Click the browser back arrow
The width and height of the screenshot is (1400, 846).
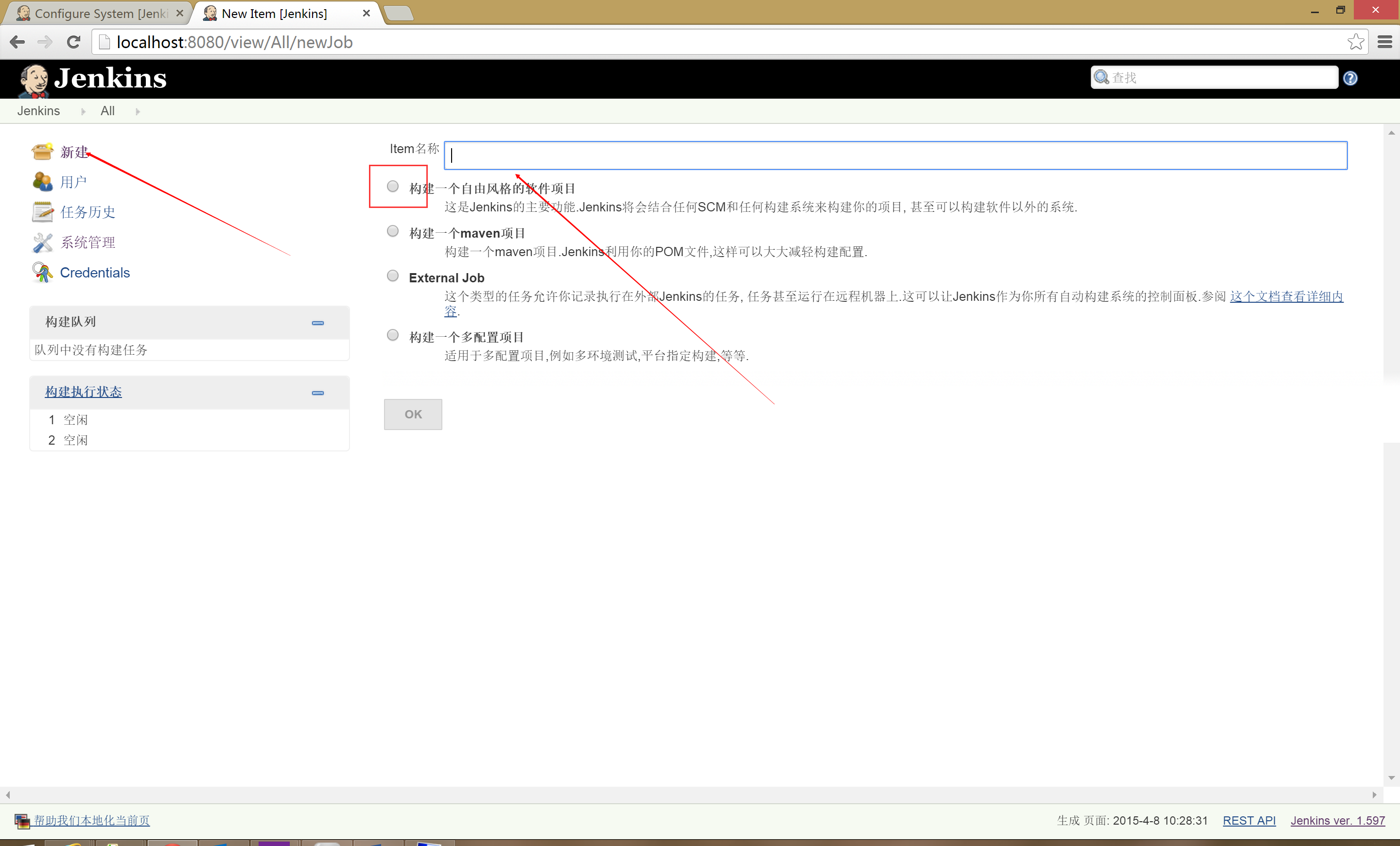tap(17, 42)
